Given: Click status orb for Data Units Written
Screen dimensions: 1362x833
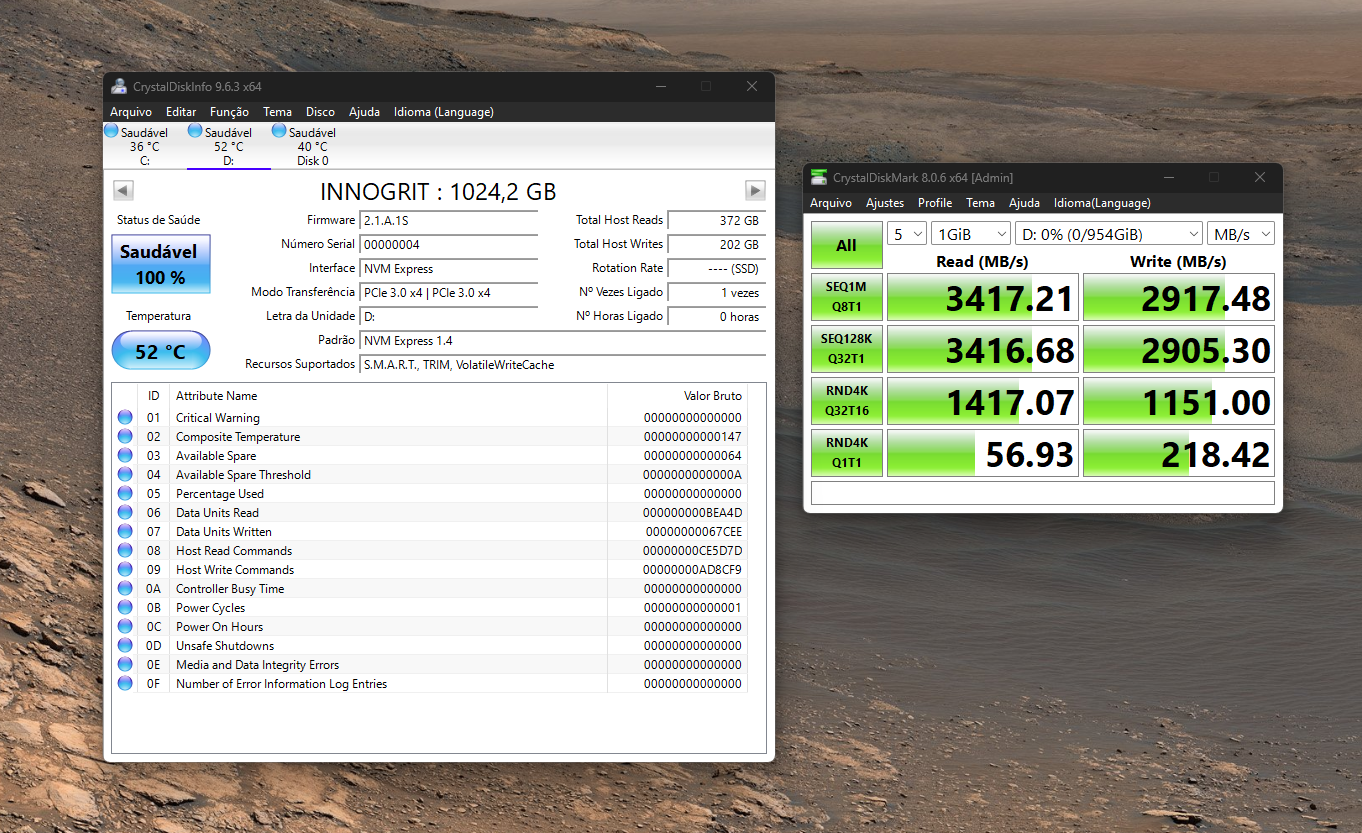Looking at the screenshot, I should pos(125,531).
